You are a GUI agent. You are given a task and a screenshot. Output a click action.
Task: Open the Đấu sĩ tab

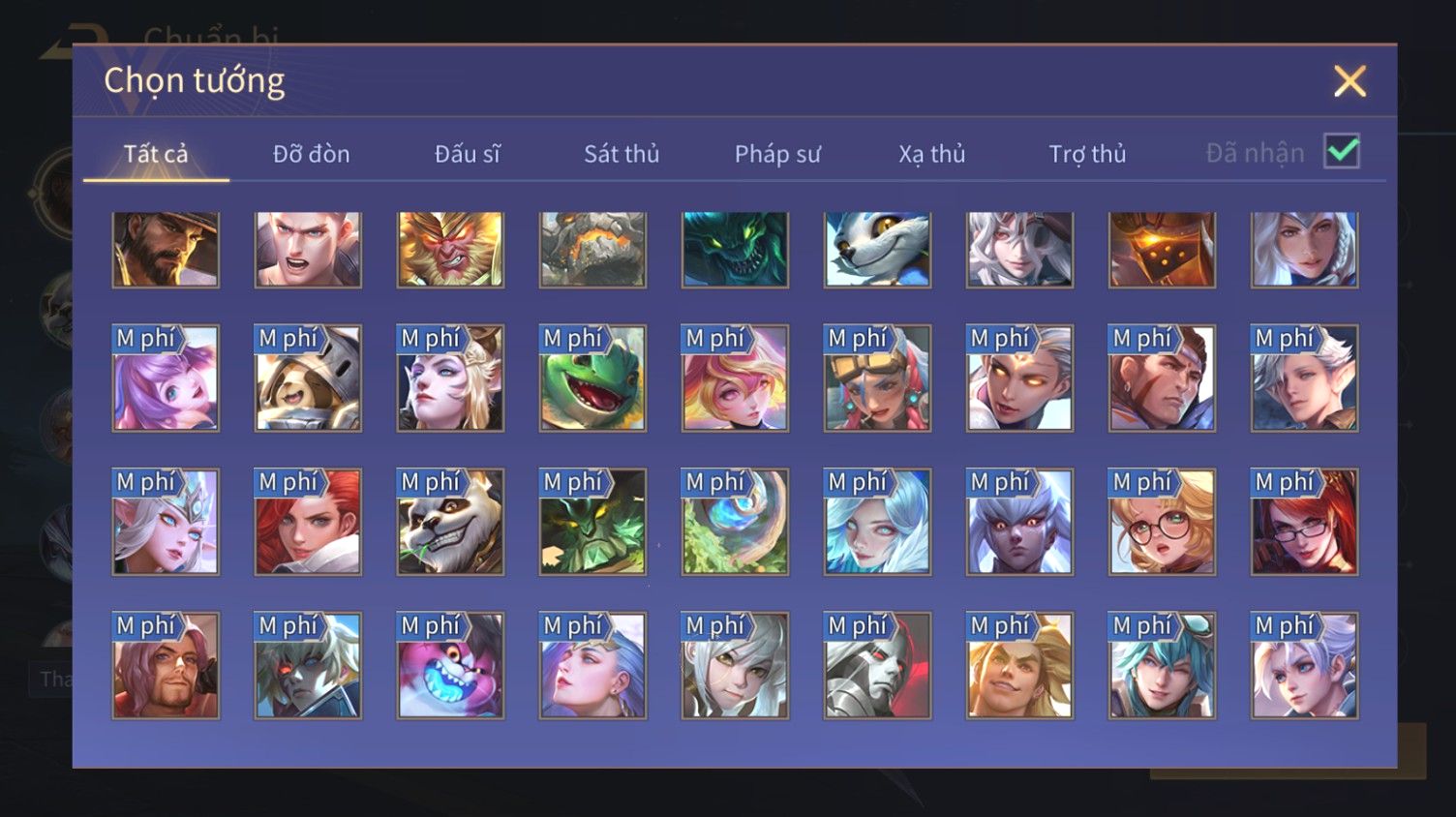[467, 154]
